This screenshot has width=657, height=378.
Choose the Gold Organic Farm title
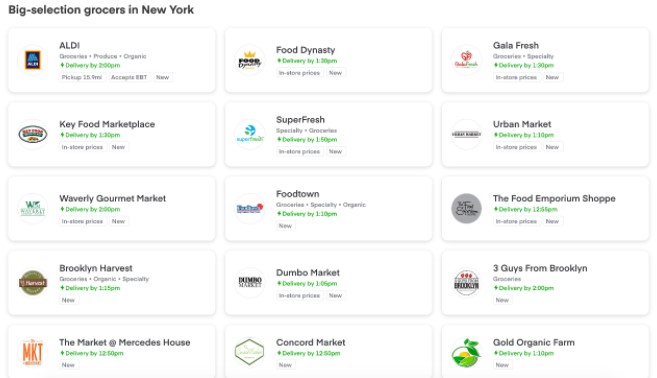click(x=534, y=342)
